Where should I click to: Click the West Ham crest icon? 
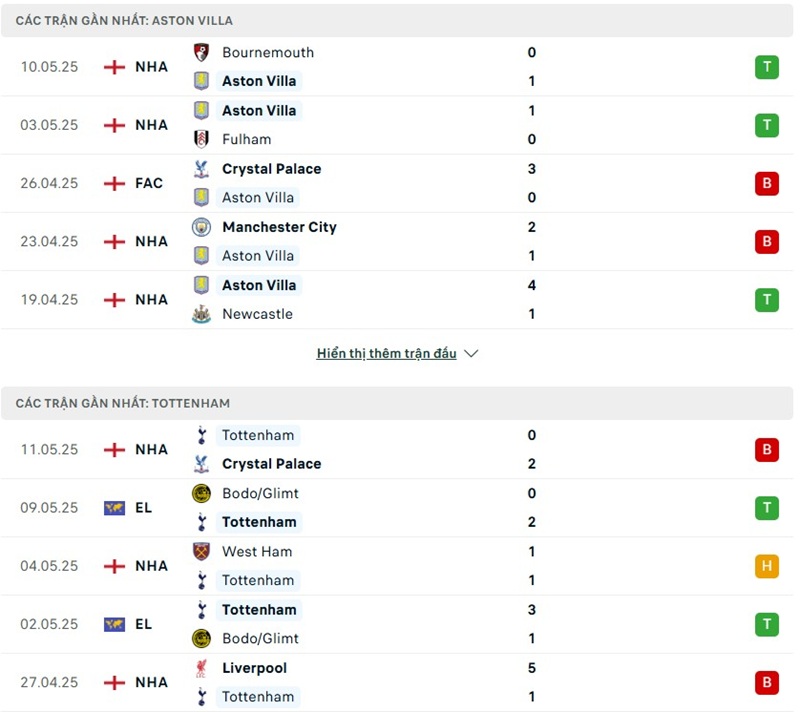(201, 551)
